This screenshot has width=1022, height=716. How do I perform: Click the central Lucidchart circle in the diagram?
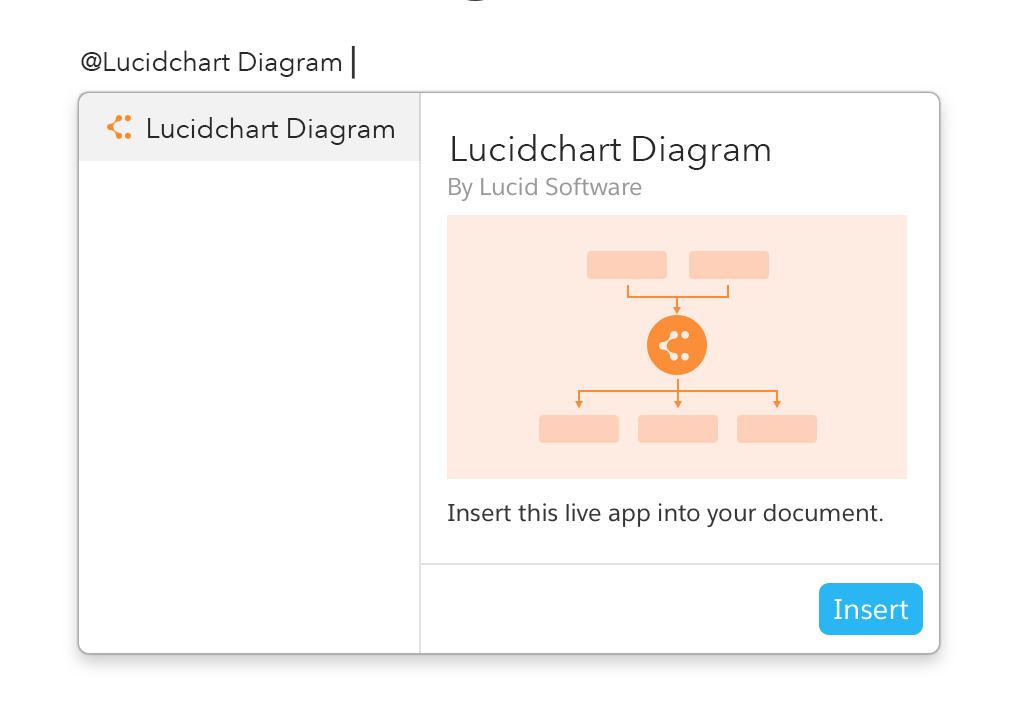[677, 345]
